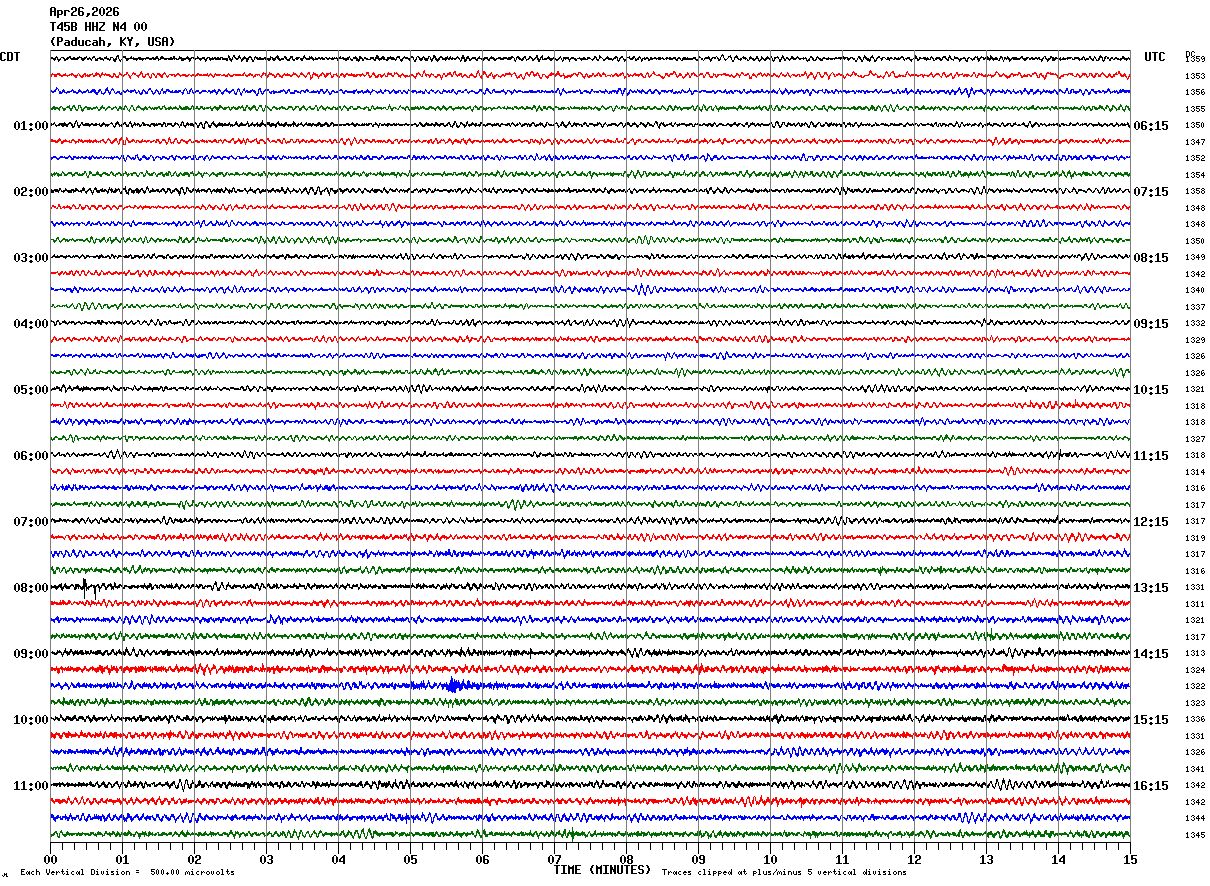
Task: Click the CDT column header
Action: click(10, 57)
